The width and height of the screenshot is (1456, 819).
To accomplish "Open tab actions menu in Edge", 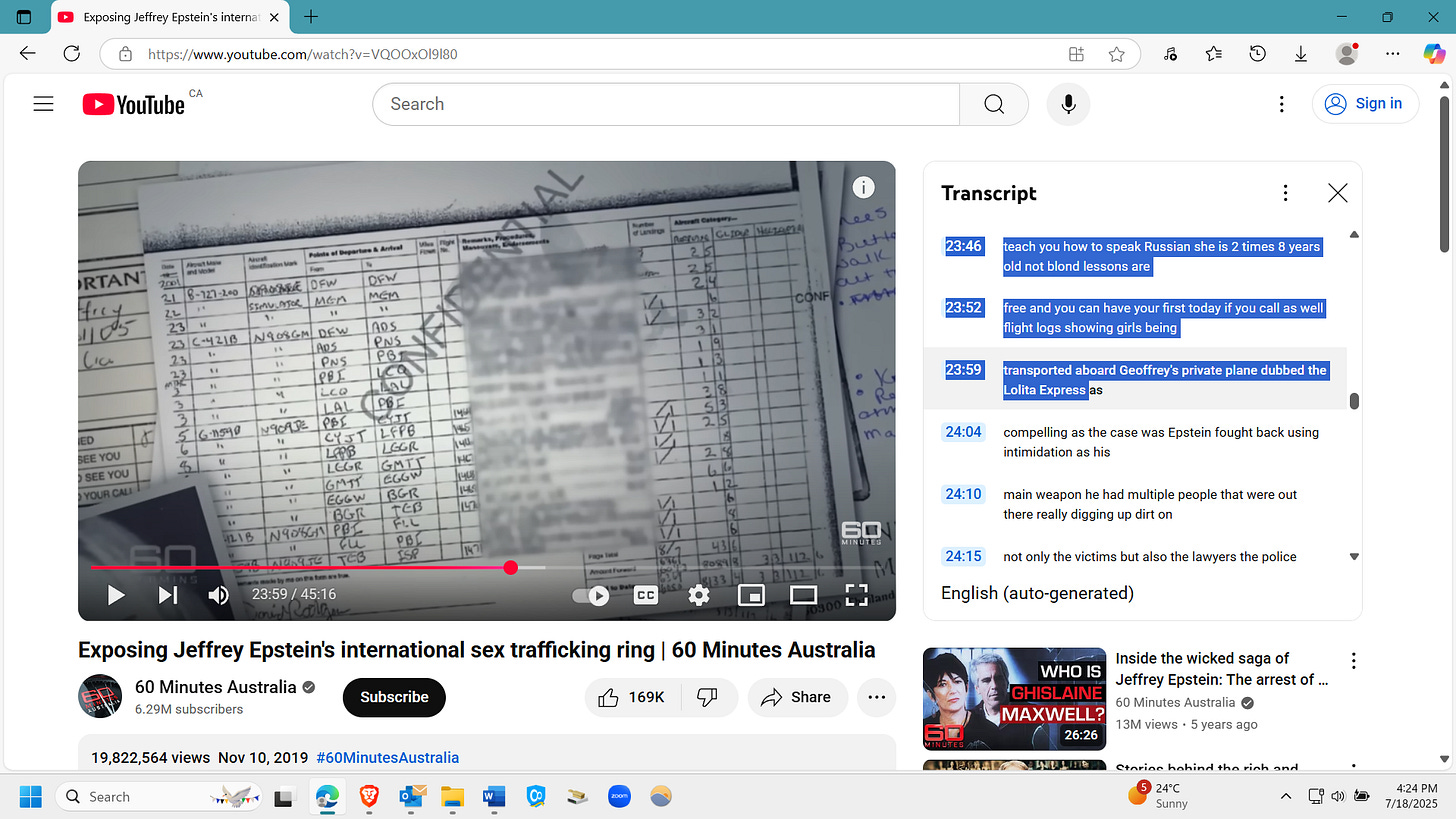I will 25,17.
